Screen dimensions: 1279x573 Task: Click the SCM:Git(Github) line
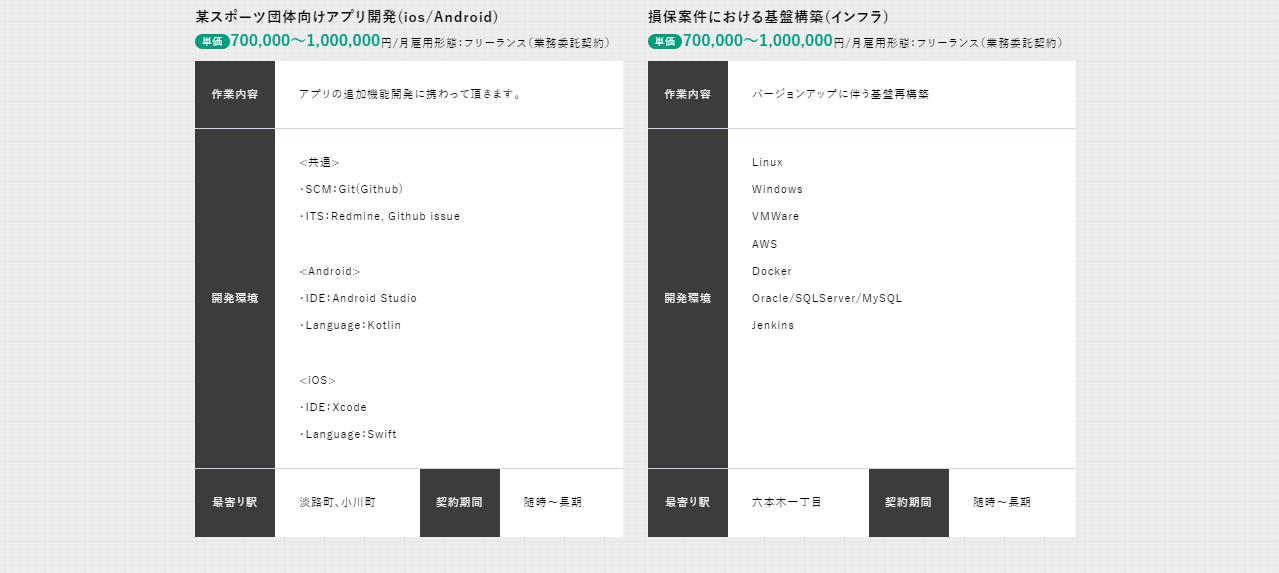352,189
